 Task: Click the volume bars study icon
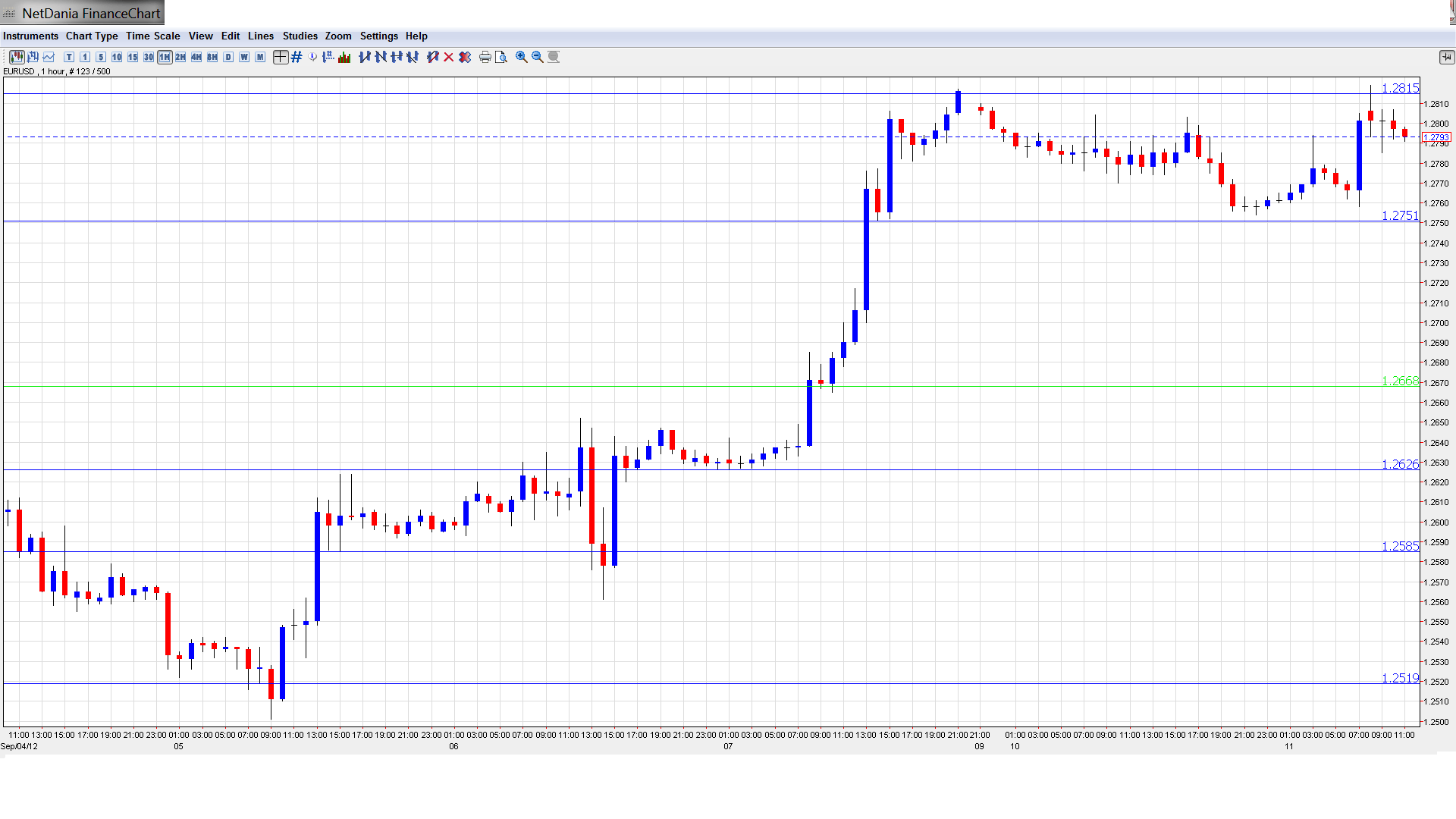coord(344,57)
